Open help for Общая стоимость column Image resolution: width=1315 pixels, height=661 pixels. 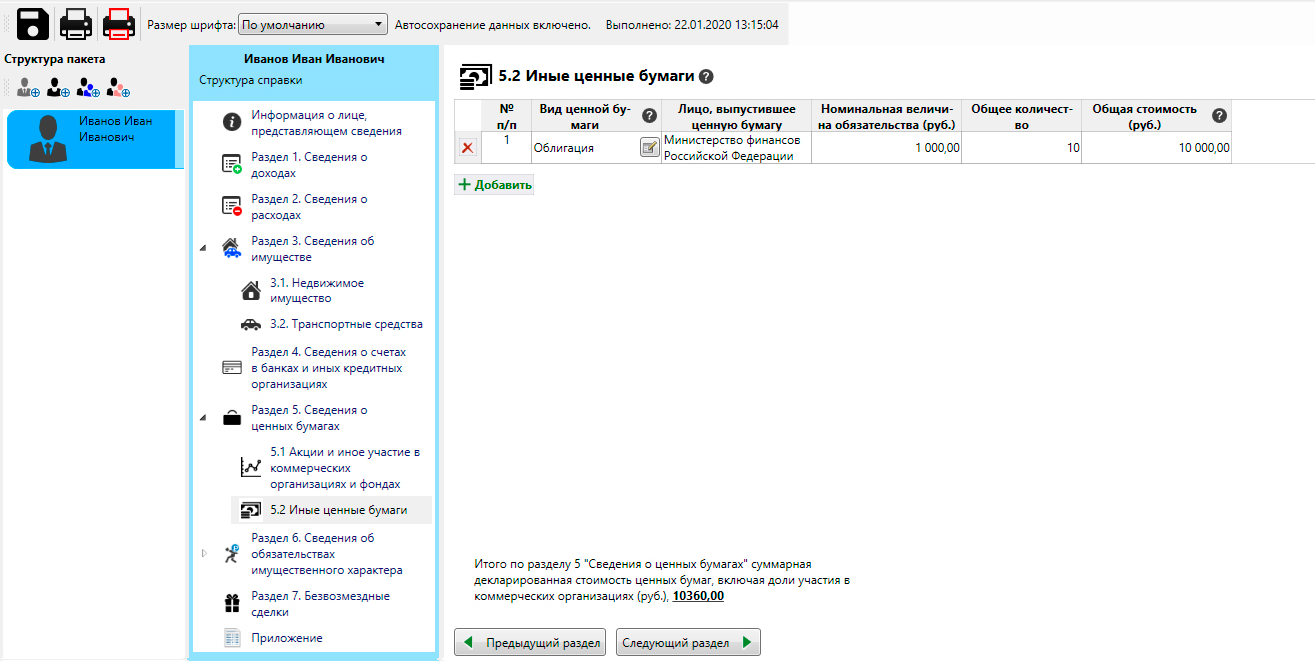tap(1219, 116)
